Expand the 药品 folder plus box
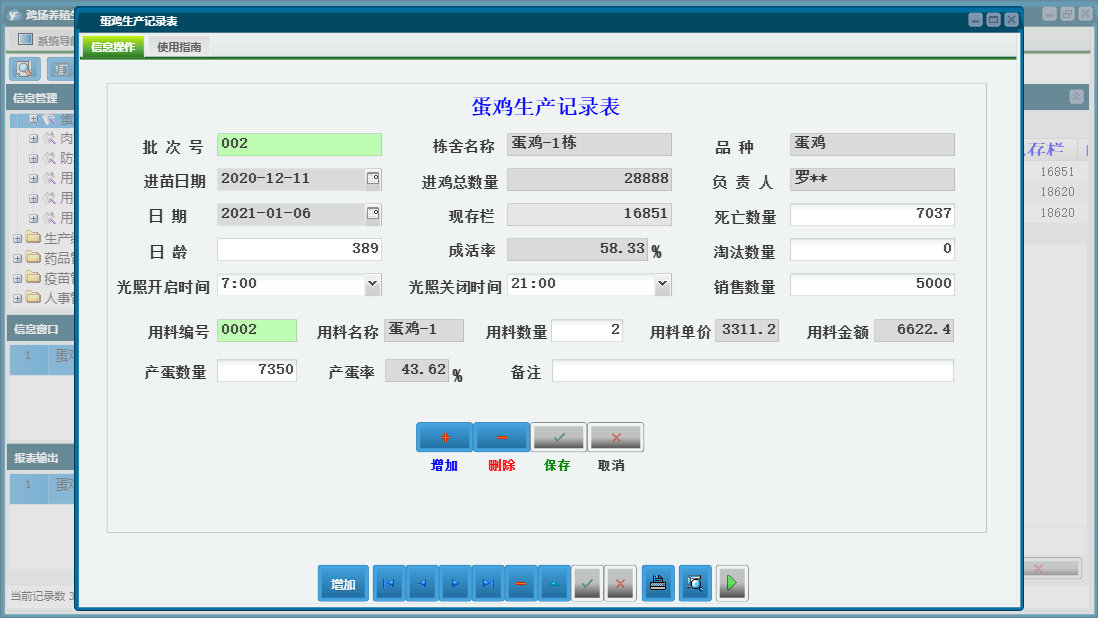 (x=18, y=258)
